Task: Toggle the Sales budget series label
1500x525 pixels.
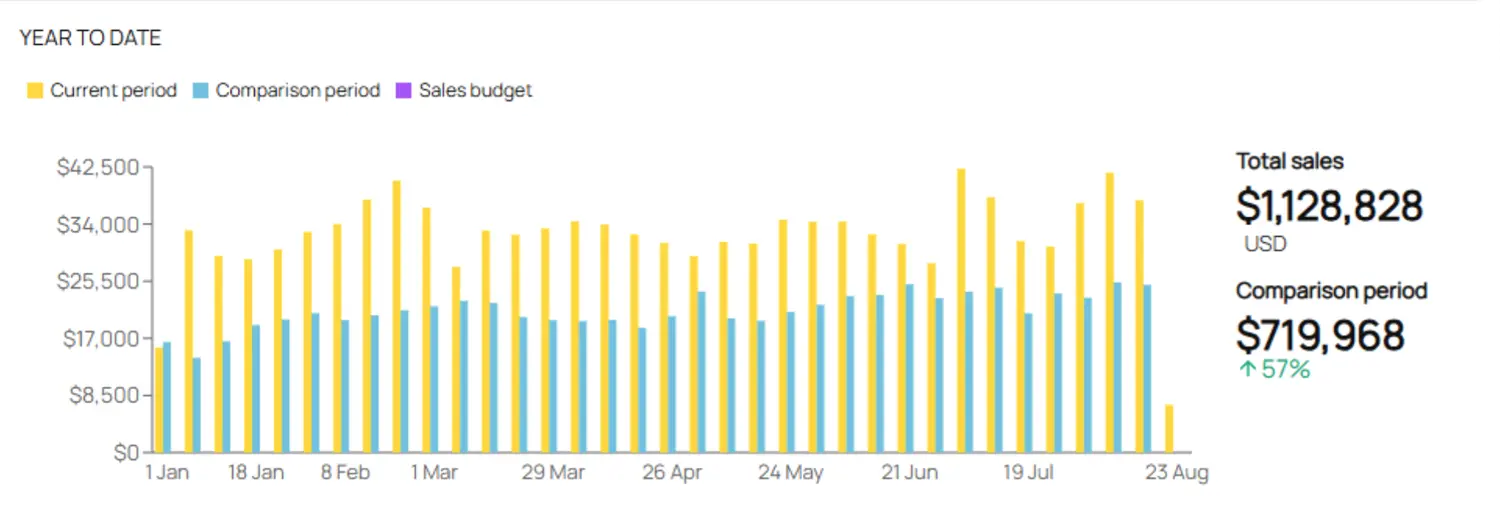Action: (x=475, y=91)
